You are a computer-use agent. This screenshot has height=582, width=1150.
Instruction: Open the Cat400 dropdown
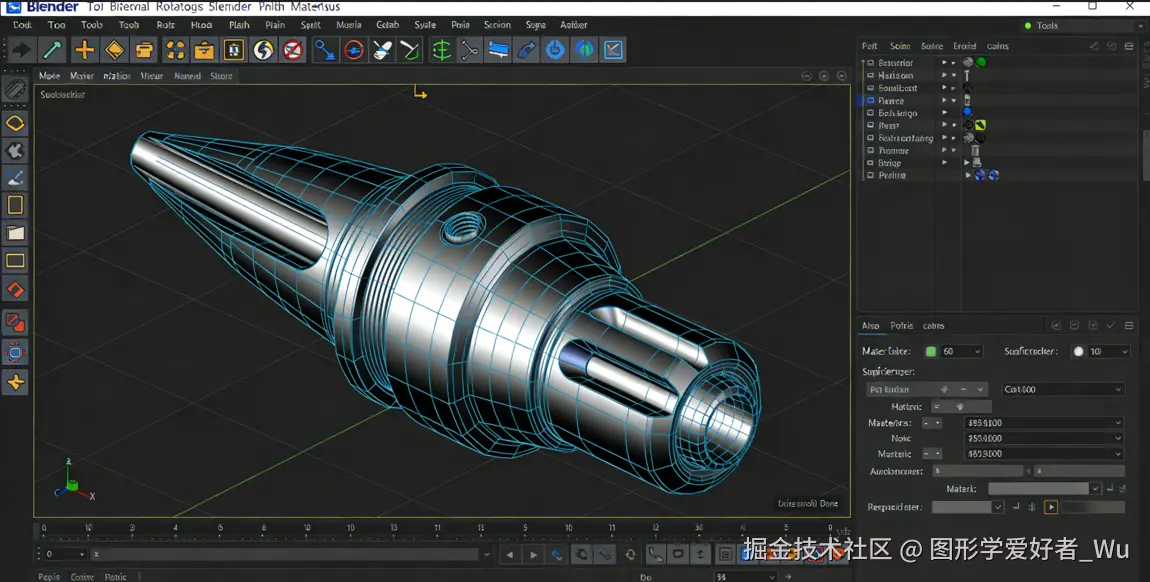tap(1062, 389)
